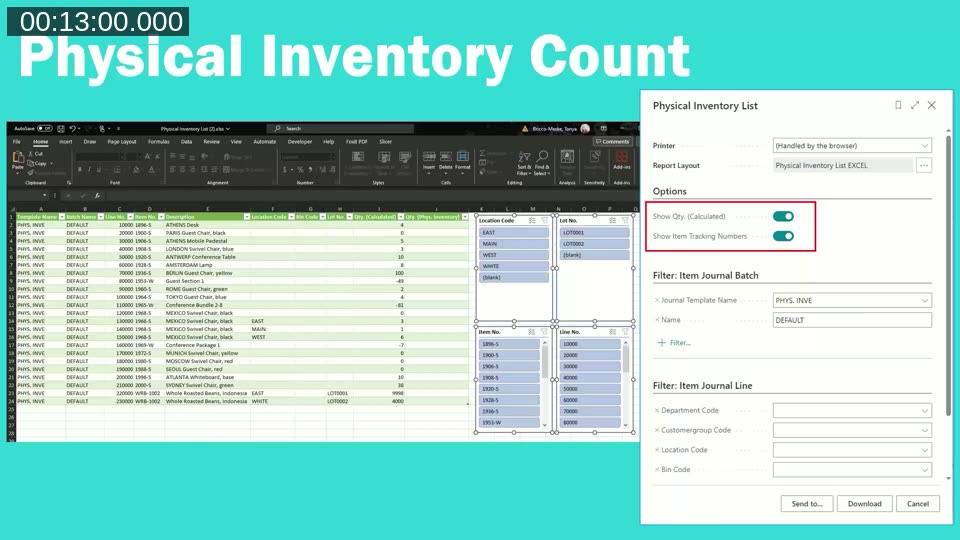The image size is (960, 540).
Task: Open Description column filter arrow
Action: pos(247,217)
